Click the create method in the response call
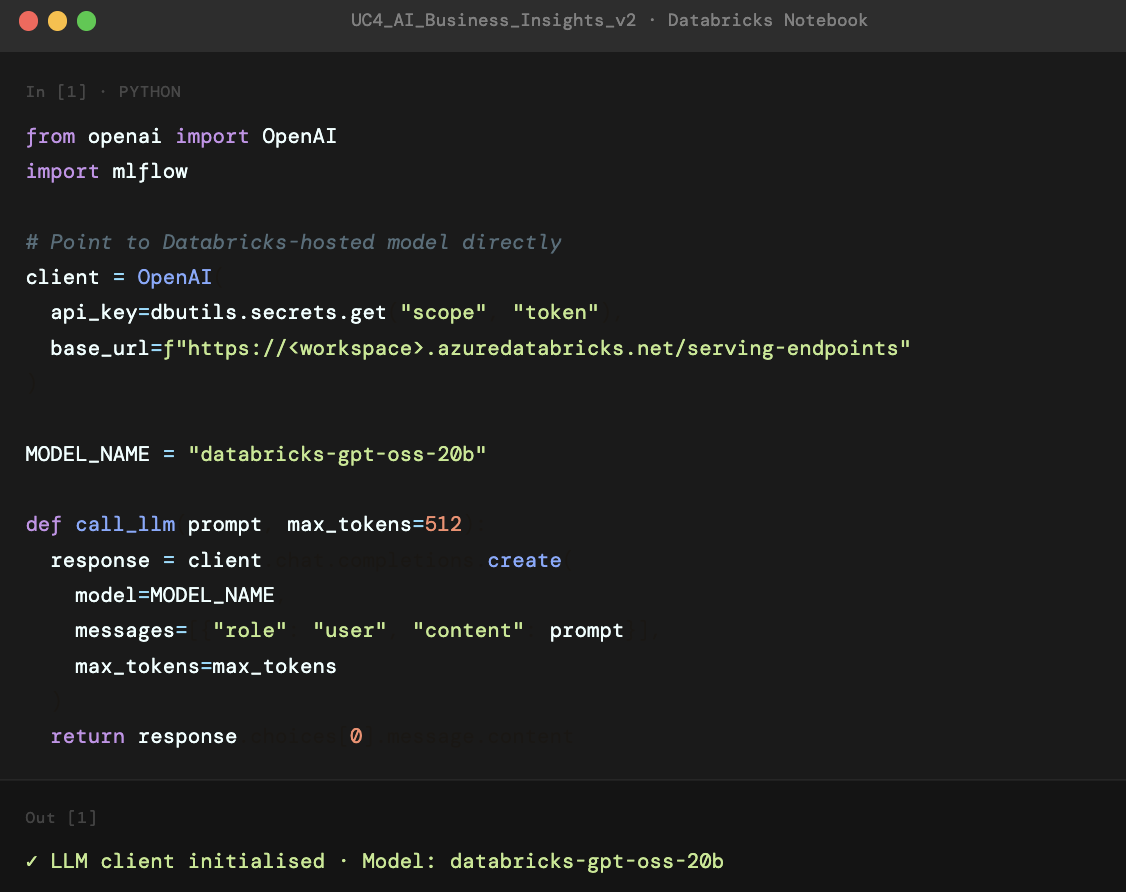This screenshot has height=892, width=1126. click(524, 560)
